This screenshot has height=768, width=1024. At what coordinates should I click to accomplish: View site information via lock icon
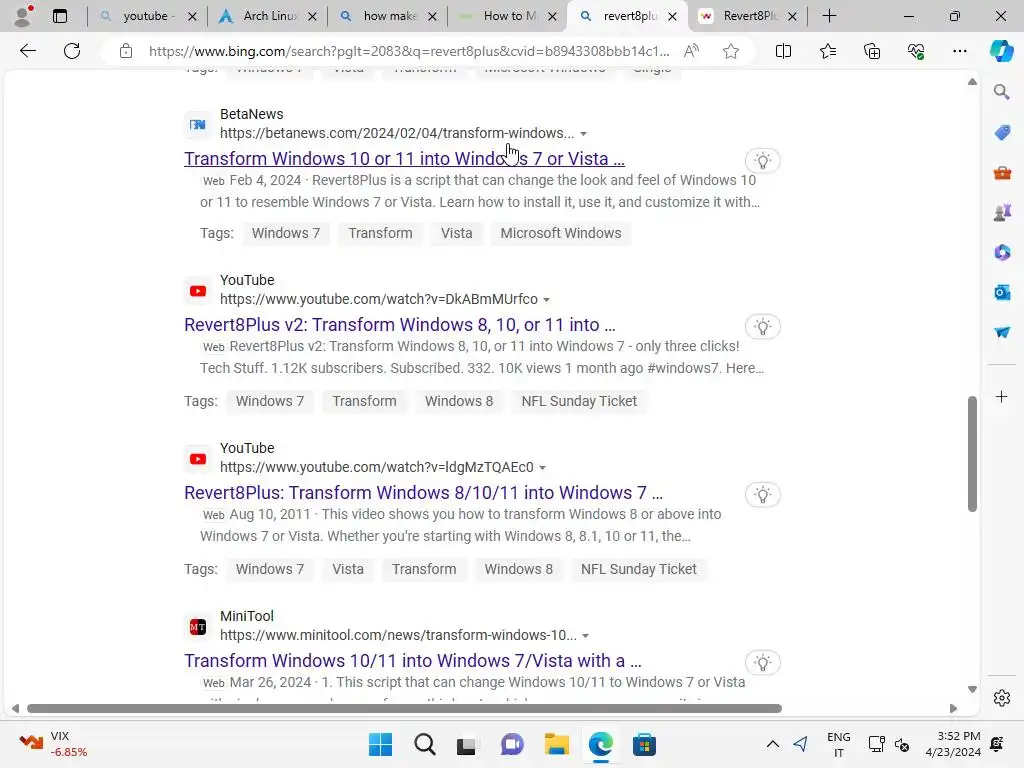[x=126, y=51]
